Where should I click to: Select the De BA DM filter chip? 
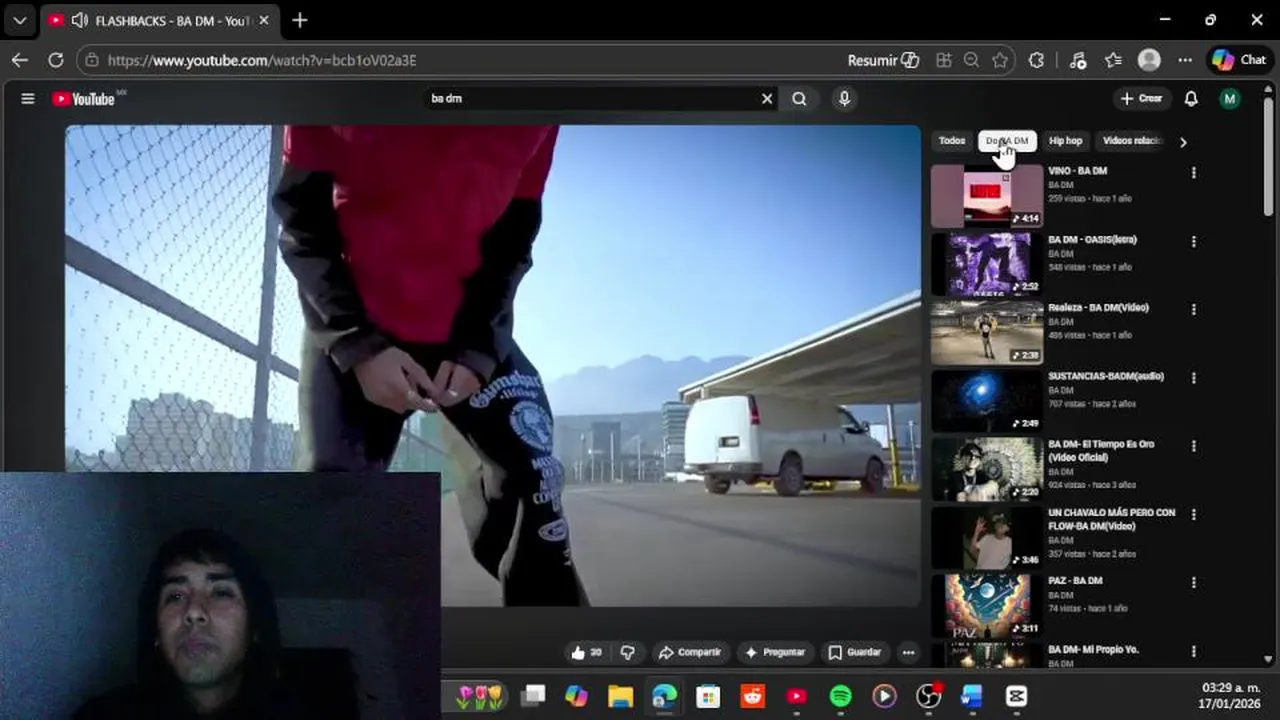coord(1007,141)
